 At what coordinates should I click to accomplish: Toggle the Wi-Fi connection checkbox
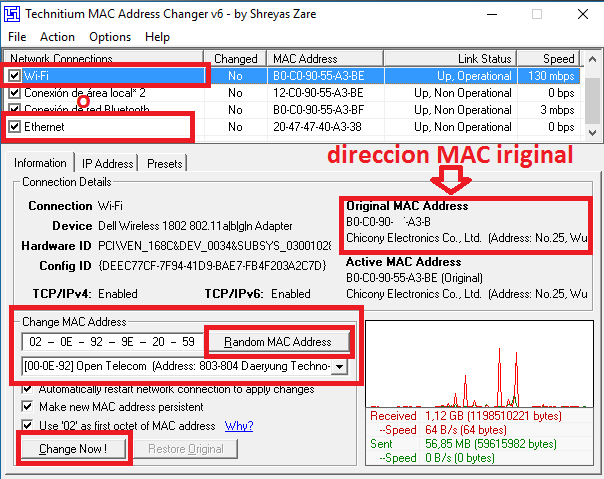pyautogui.click(x=15, y=76)
